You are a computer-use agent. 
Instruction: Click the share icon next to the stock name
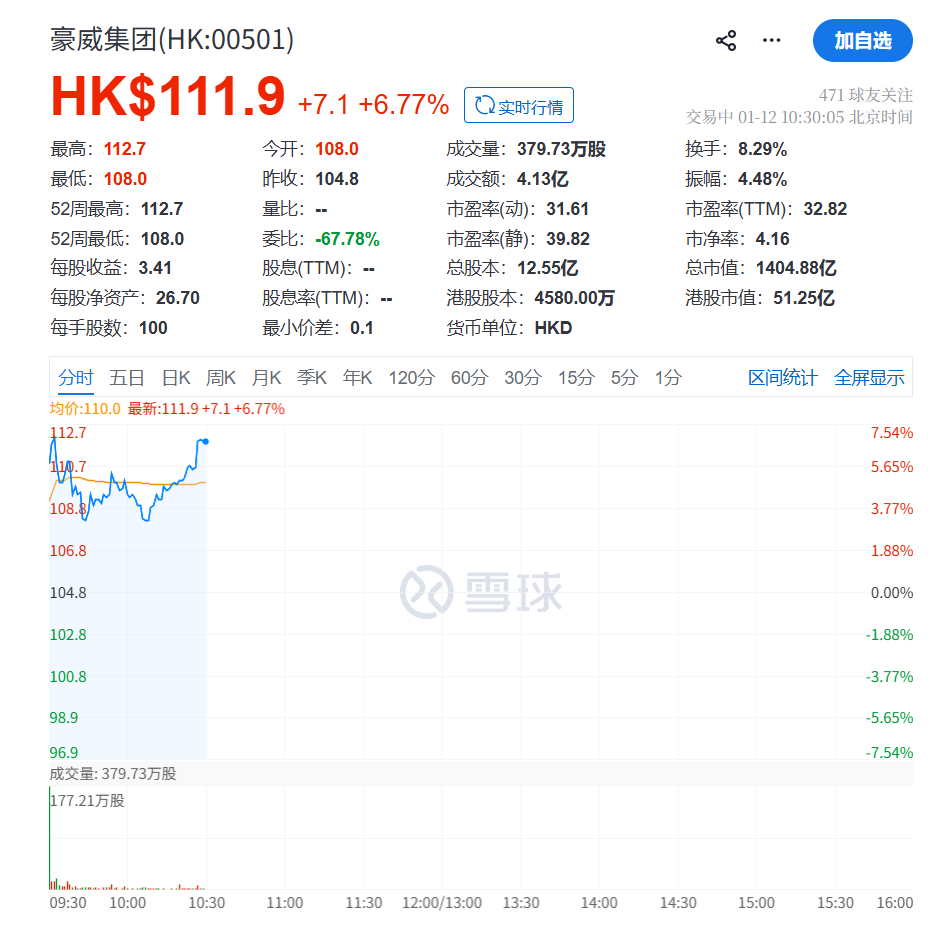726,39
